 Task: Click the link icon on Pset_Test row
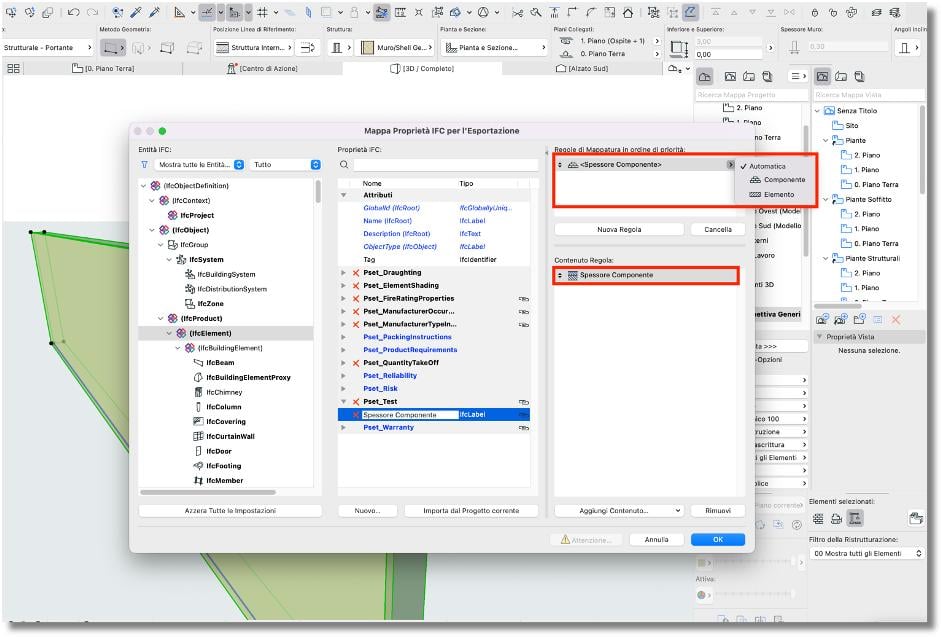pyautogui.click(x=522, y=401)
